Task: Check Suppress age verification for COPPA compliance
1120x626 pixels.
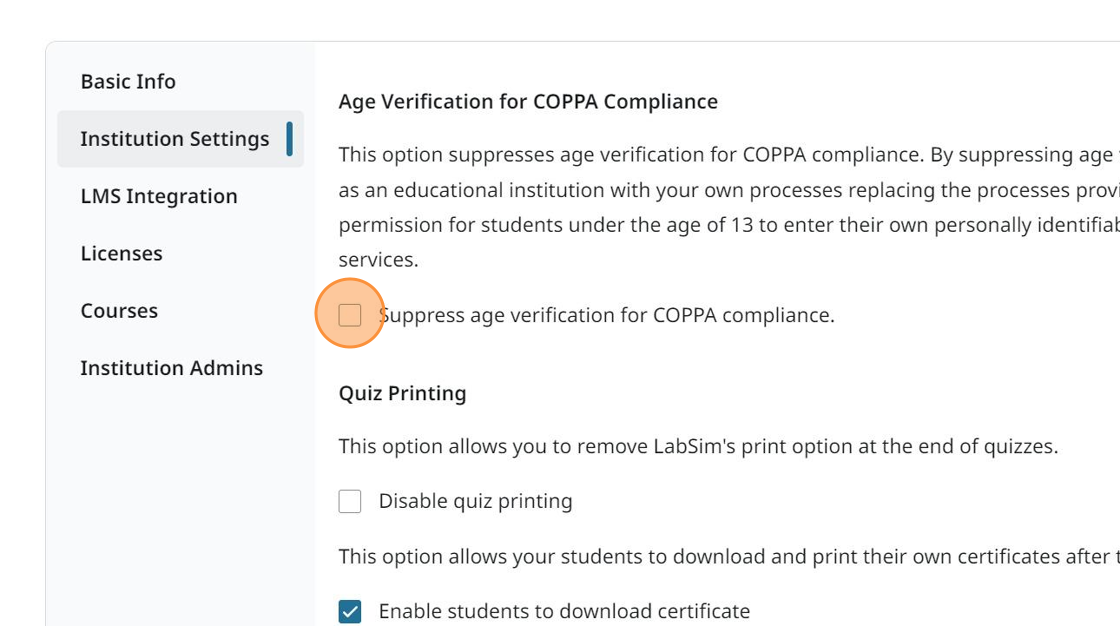Action: (349, 314)
